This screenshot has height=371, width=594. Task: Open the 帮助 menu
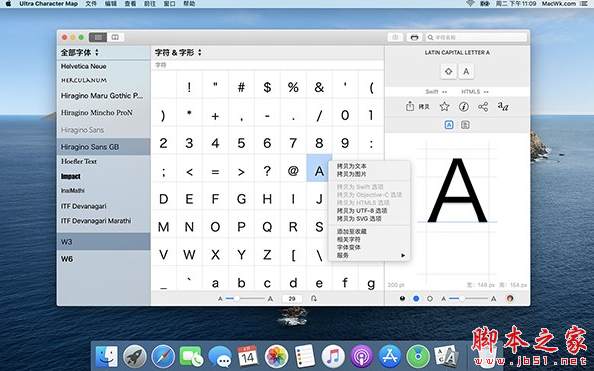189,4
